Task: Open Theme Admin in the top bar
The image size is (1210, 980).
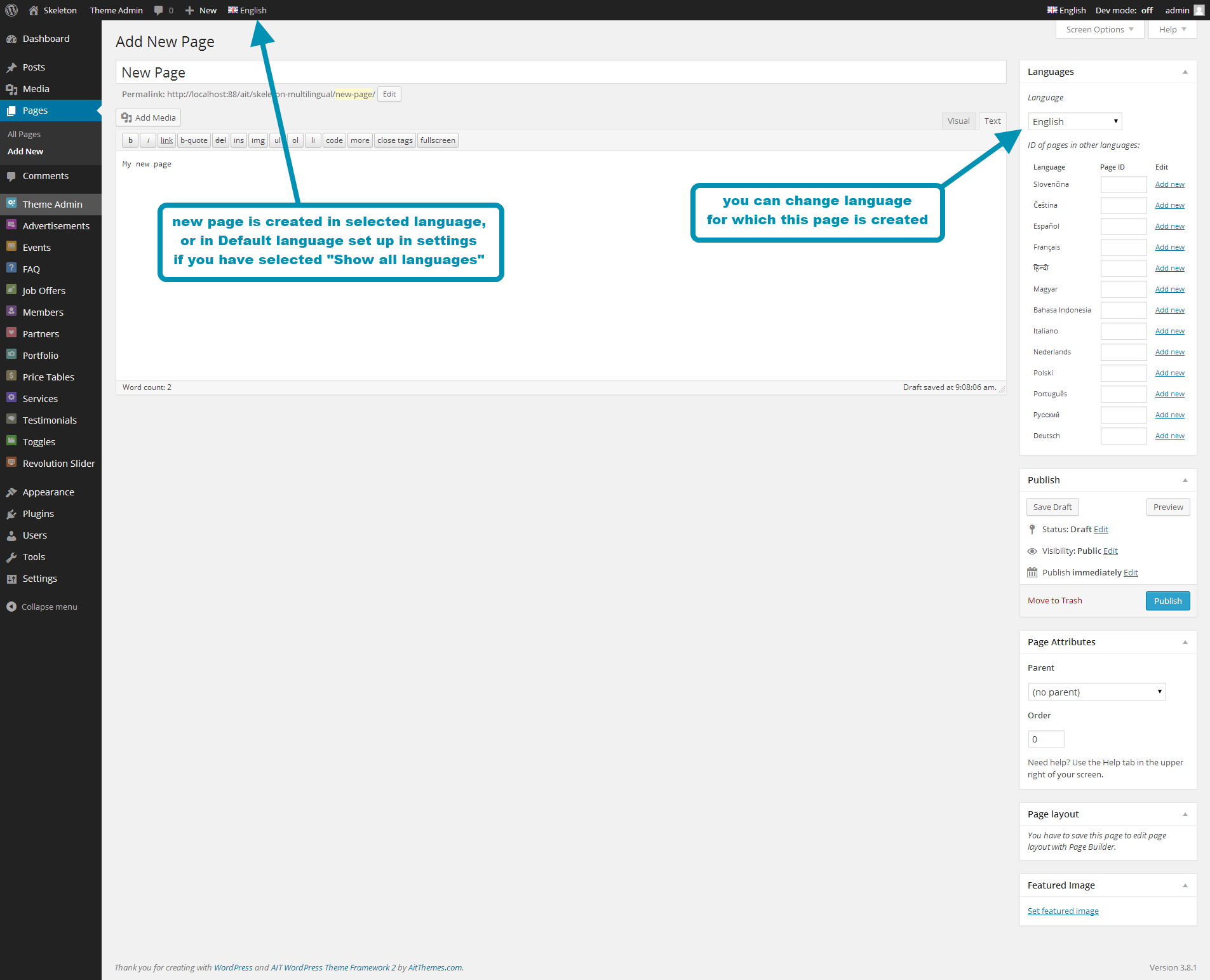Action: (x=116, y=10)
